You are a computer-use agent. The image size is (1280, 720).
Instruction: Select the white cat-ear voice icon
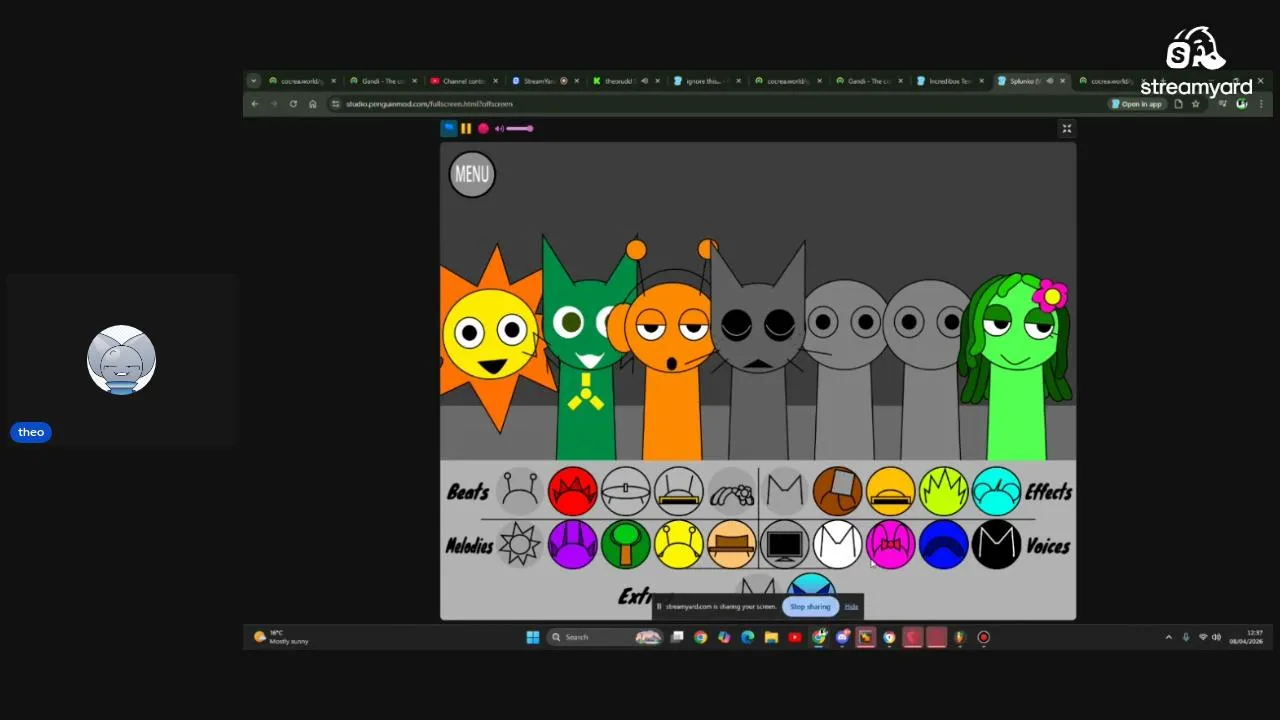(x=838, y=545)
